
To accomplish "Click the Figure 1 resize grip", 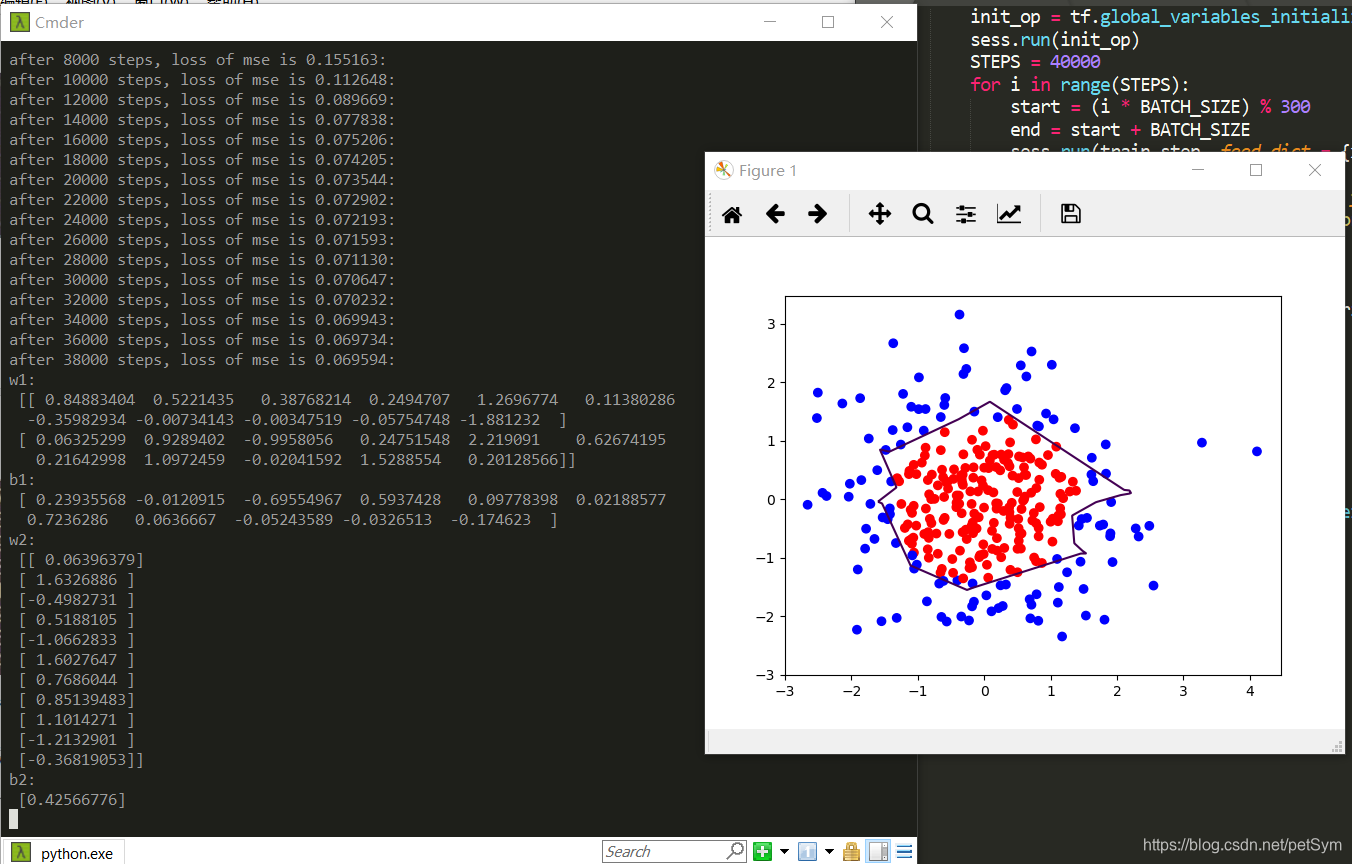I will click(1337, 746).
